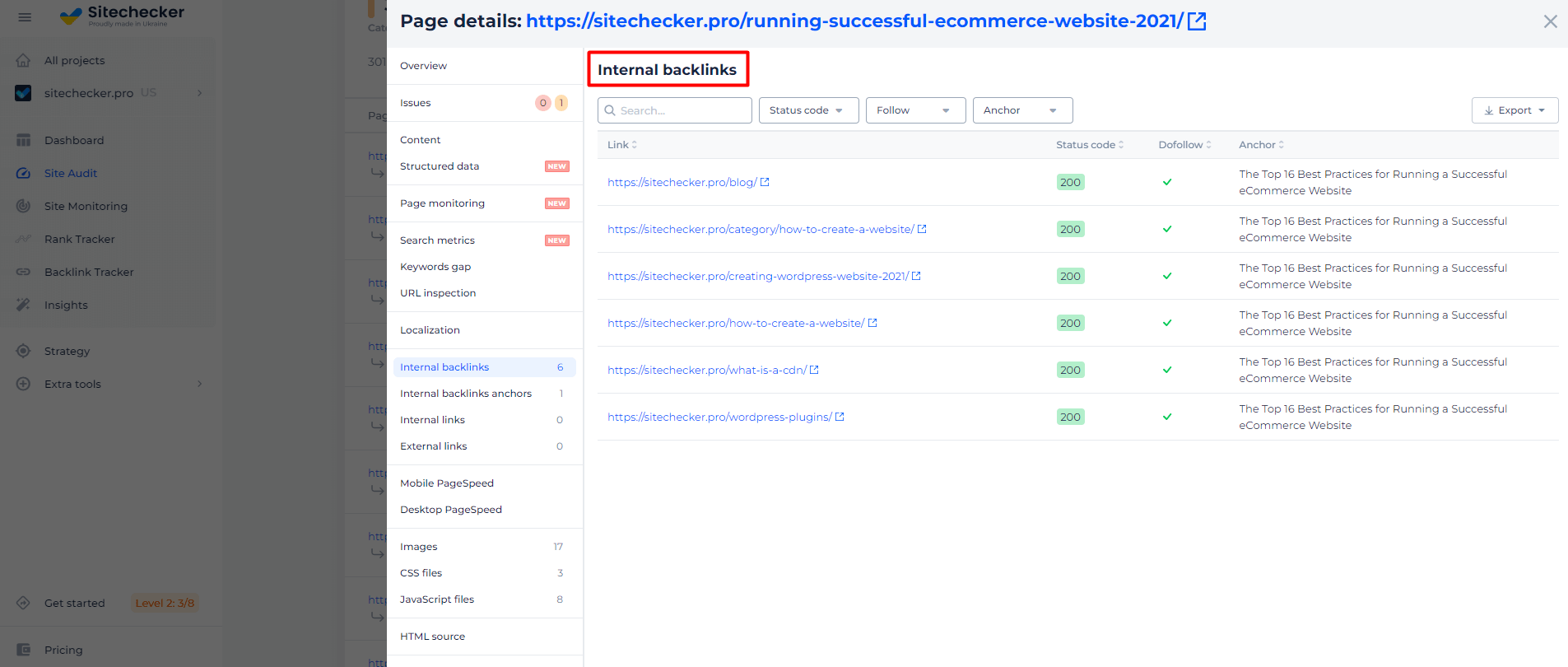Sort by the Link column

coord(622,145)
